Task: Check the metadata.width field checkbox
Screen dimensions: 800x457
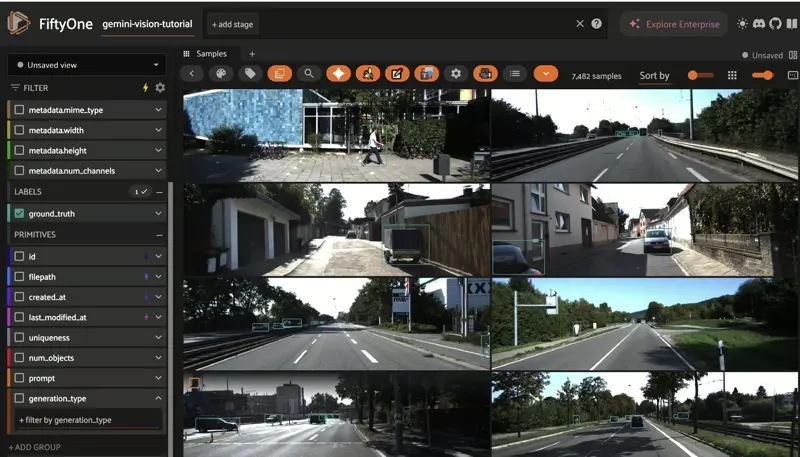Action: coord(19,130)
